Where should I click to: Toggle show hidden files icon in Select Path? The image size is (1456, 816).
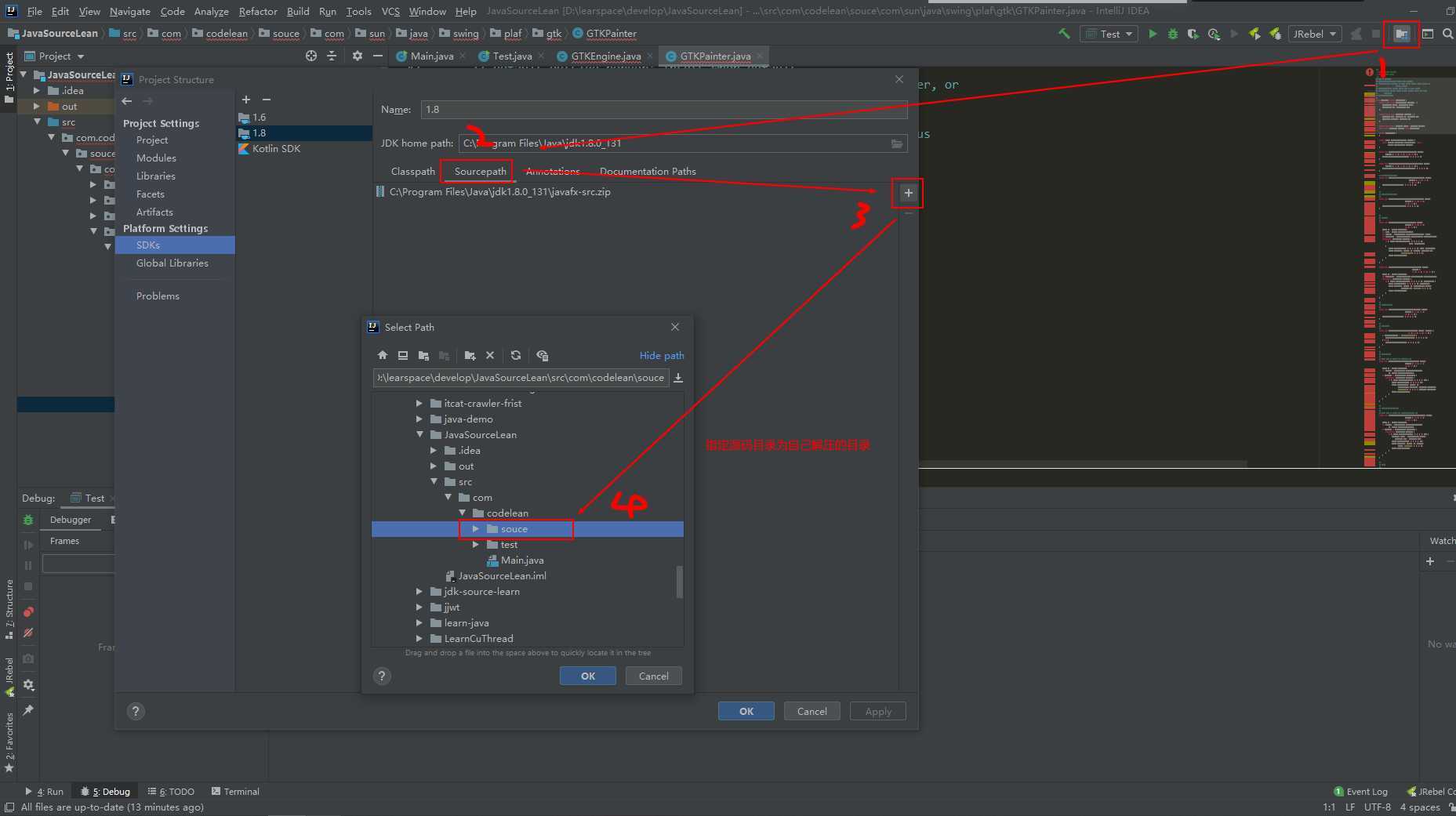[542, 355]
